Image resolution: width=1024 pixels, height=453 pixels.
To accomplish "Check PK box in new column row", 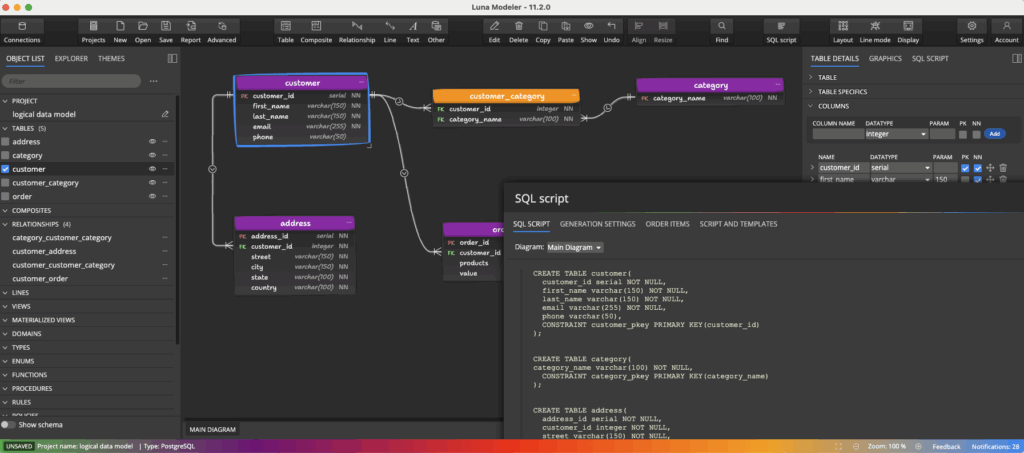I will coord(963,134).
